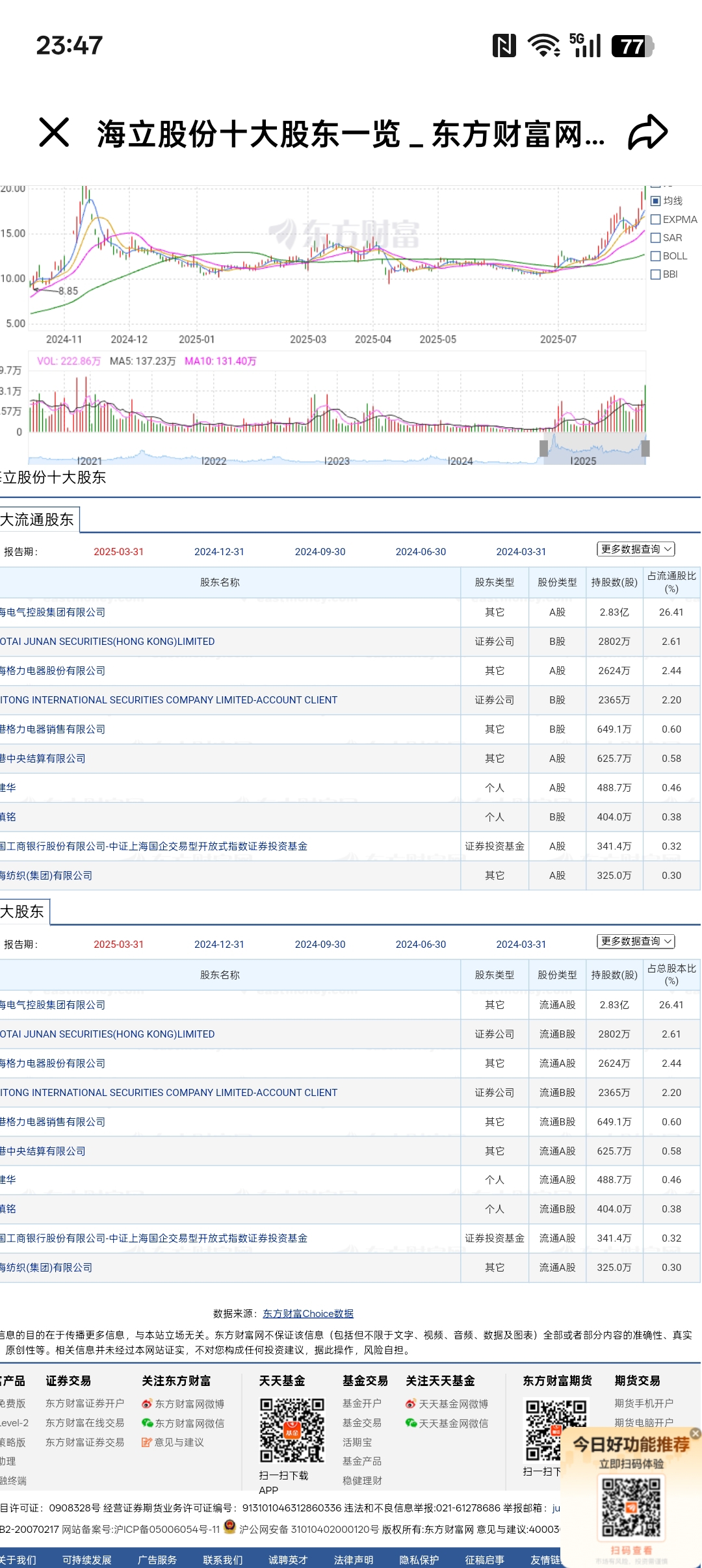Image resolution: width=702 pixels, height=1568 pixels.
Task: Tap the battery indicator showing 77
Action: pos(632,46)
